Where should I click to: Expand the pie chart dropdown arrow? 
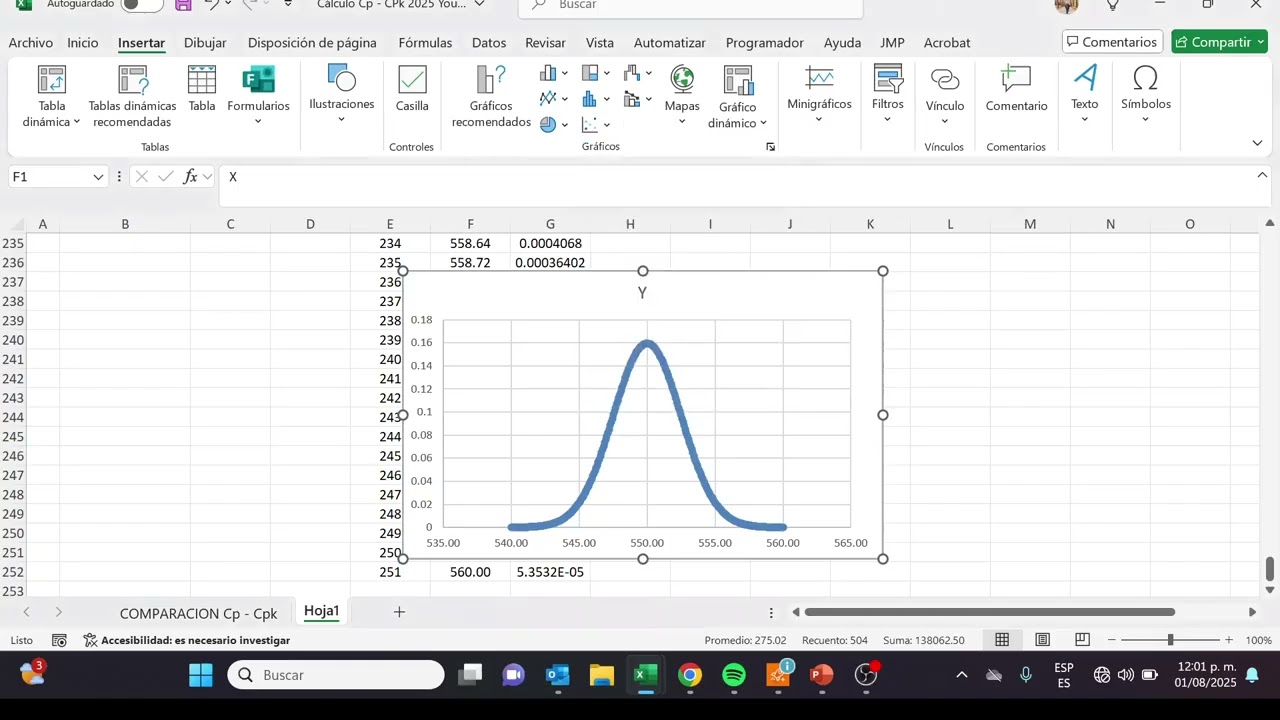(565, 125)
